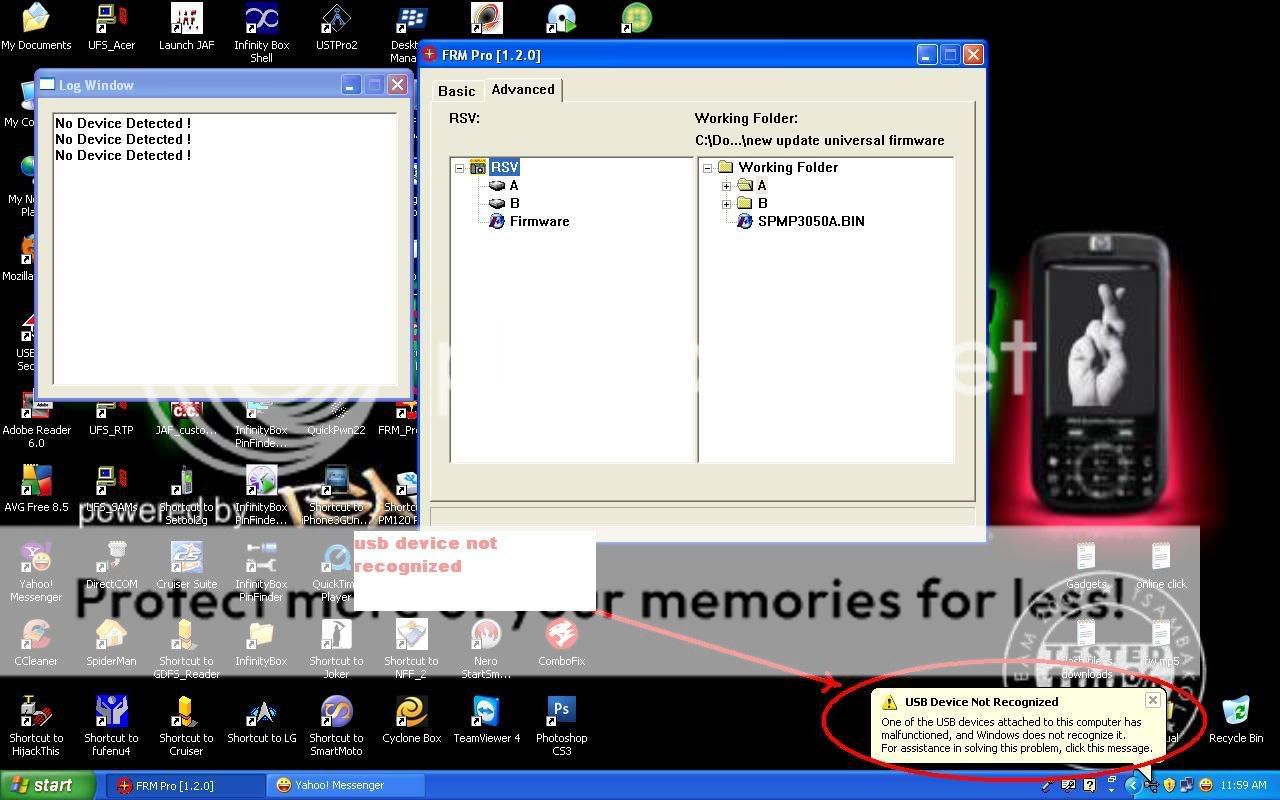The image size is (1280, 800).
Task: Click the network connection tray icon
Action: coord(1186,786)
